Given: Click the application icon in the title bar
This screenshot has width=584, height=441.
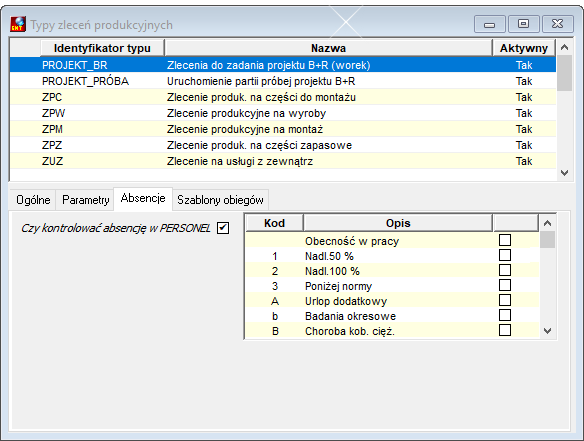Looking at the screenshot, I should pos(18,24).
